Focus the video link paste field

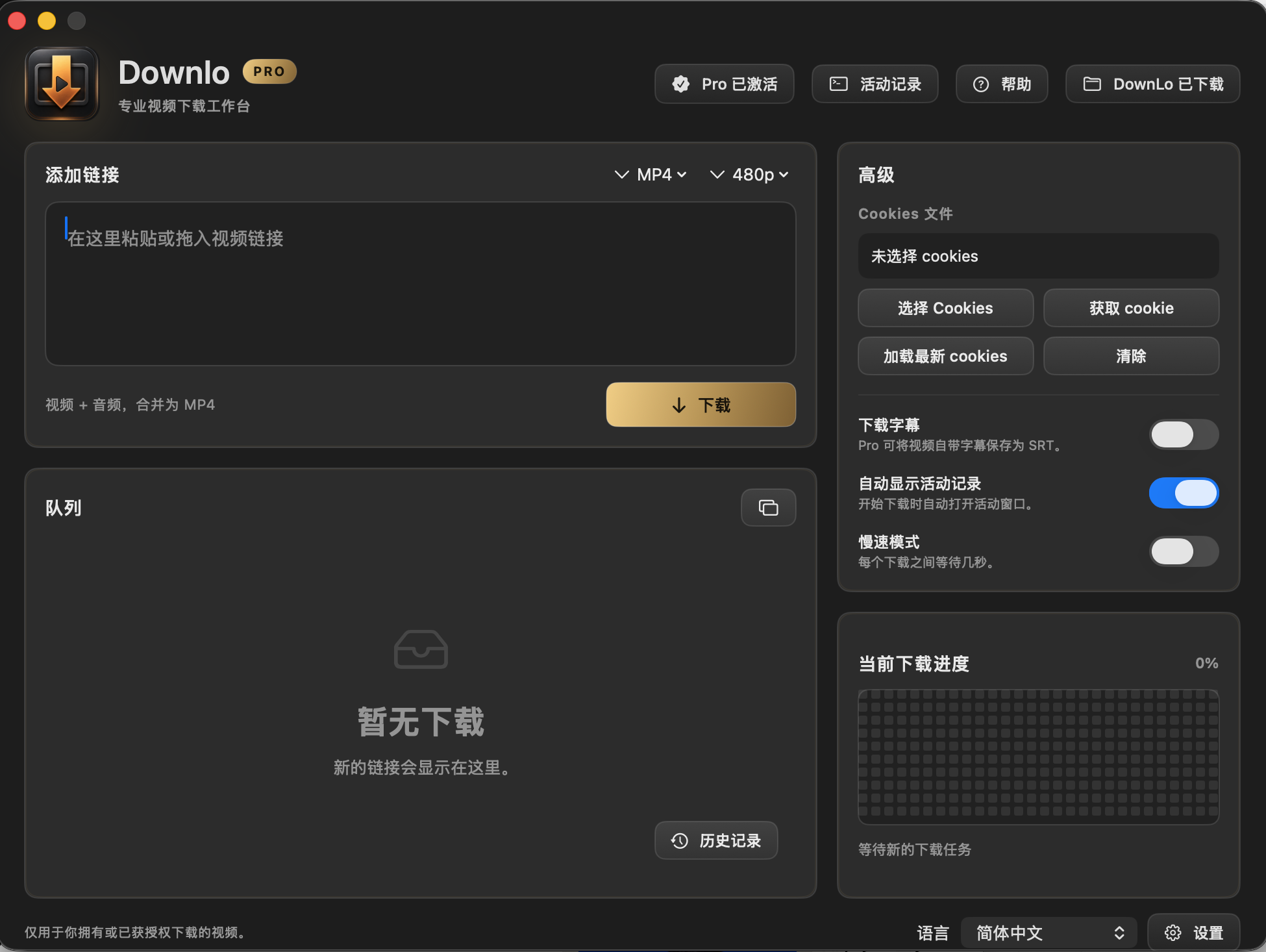point(421,284)
